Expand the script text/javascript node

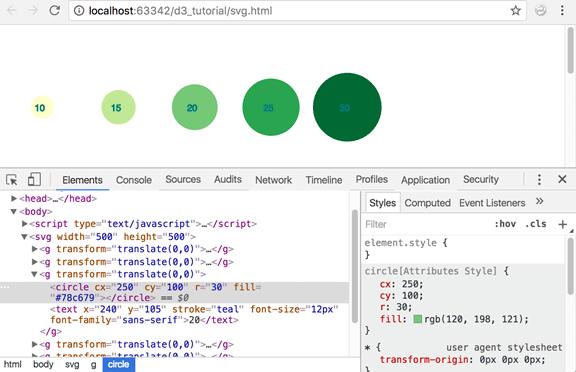tap(25, 224)
